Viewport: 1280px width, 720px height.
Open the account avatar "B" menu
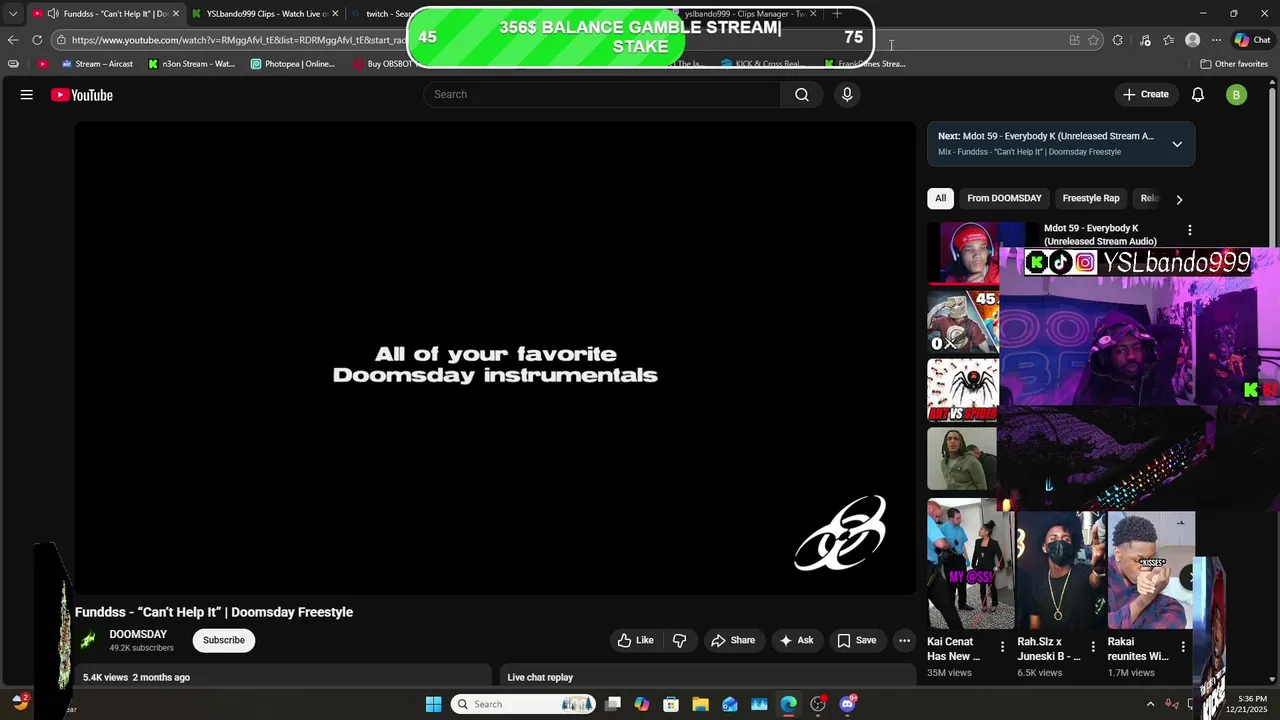1237,95
